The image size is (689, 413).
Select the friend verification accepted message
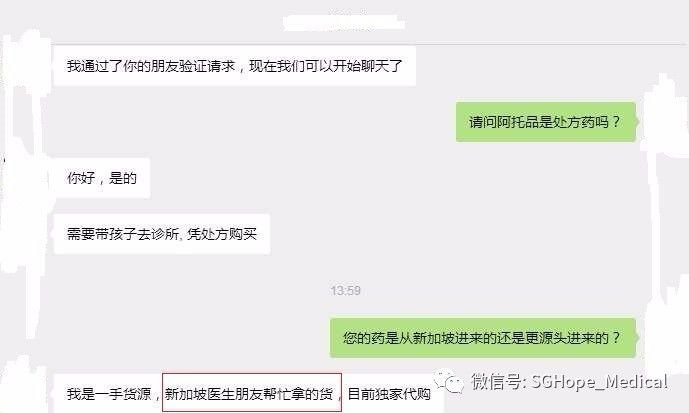point(235,66)
